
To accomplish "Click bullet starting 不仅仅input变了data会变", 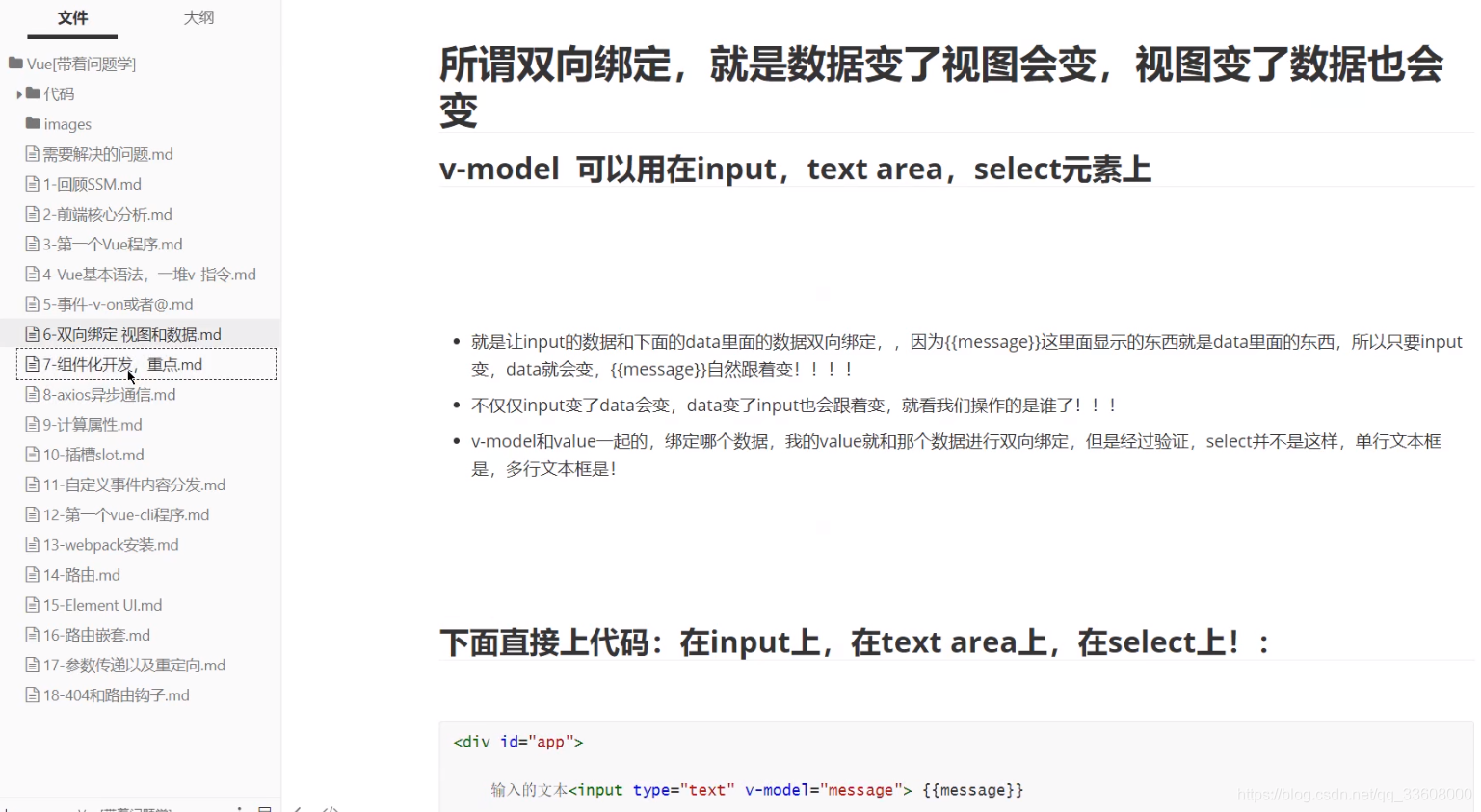I will click(795, 406).
